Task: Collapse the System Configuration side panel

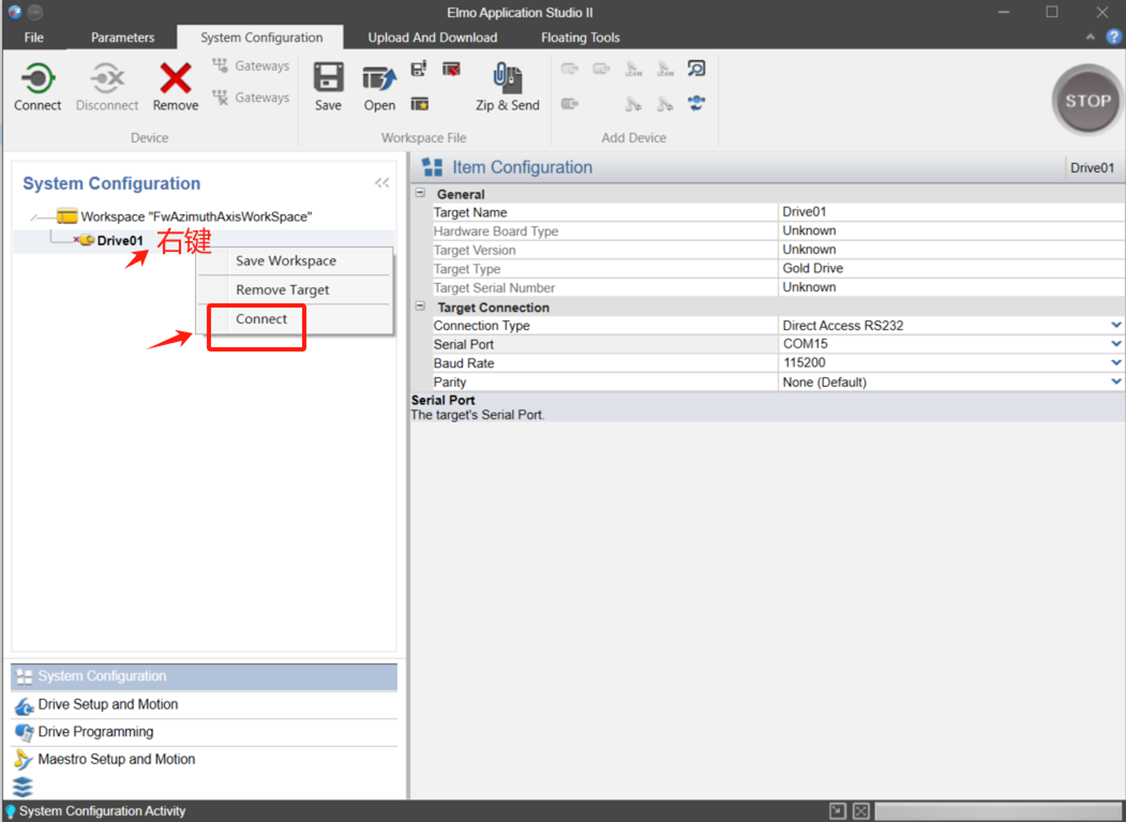Action: (382, 183)
